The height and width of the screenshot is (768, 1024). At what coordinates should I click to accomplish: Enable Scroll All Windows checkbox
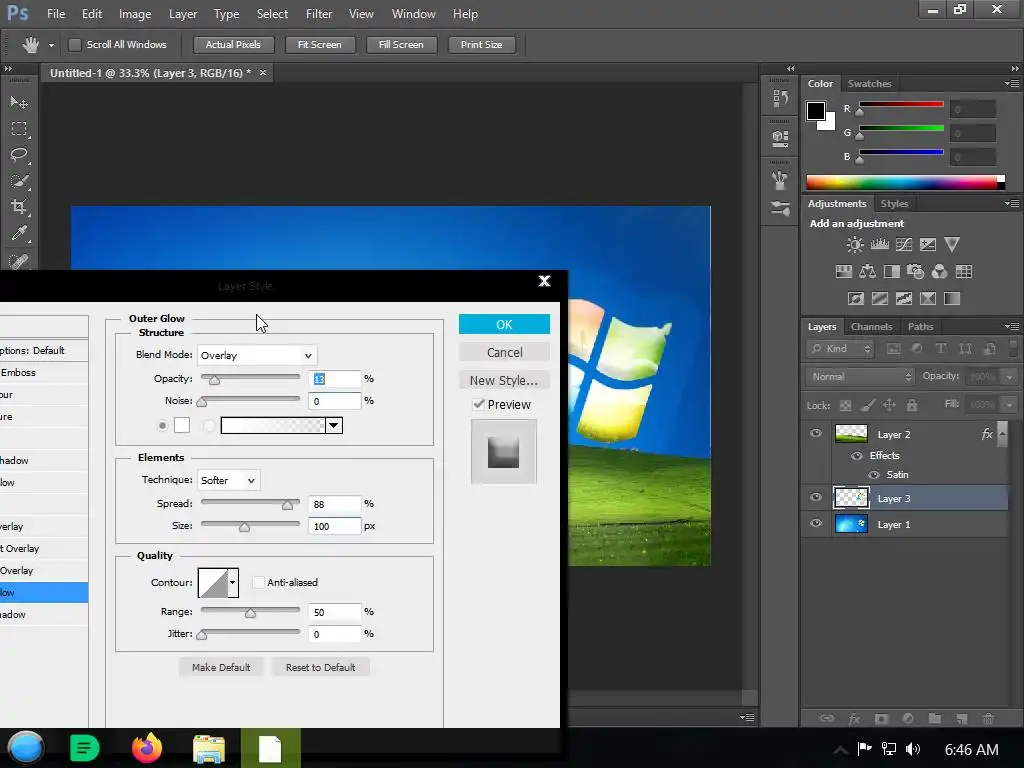coord(75,44)
